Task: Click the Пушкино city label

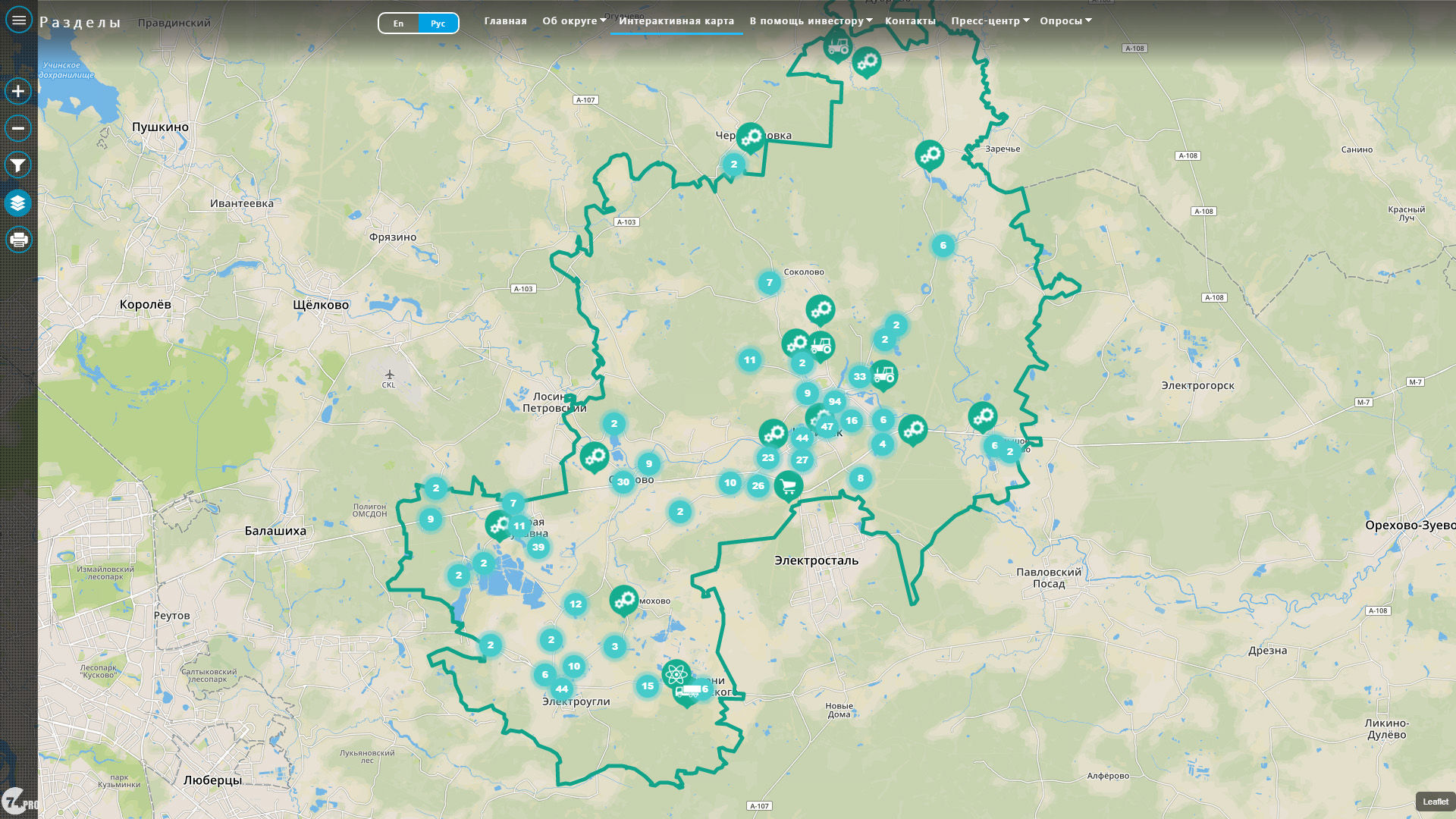Action: click(160, 127)
